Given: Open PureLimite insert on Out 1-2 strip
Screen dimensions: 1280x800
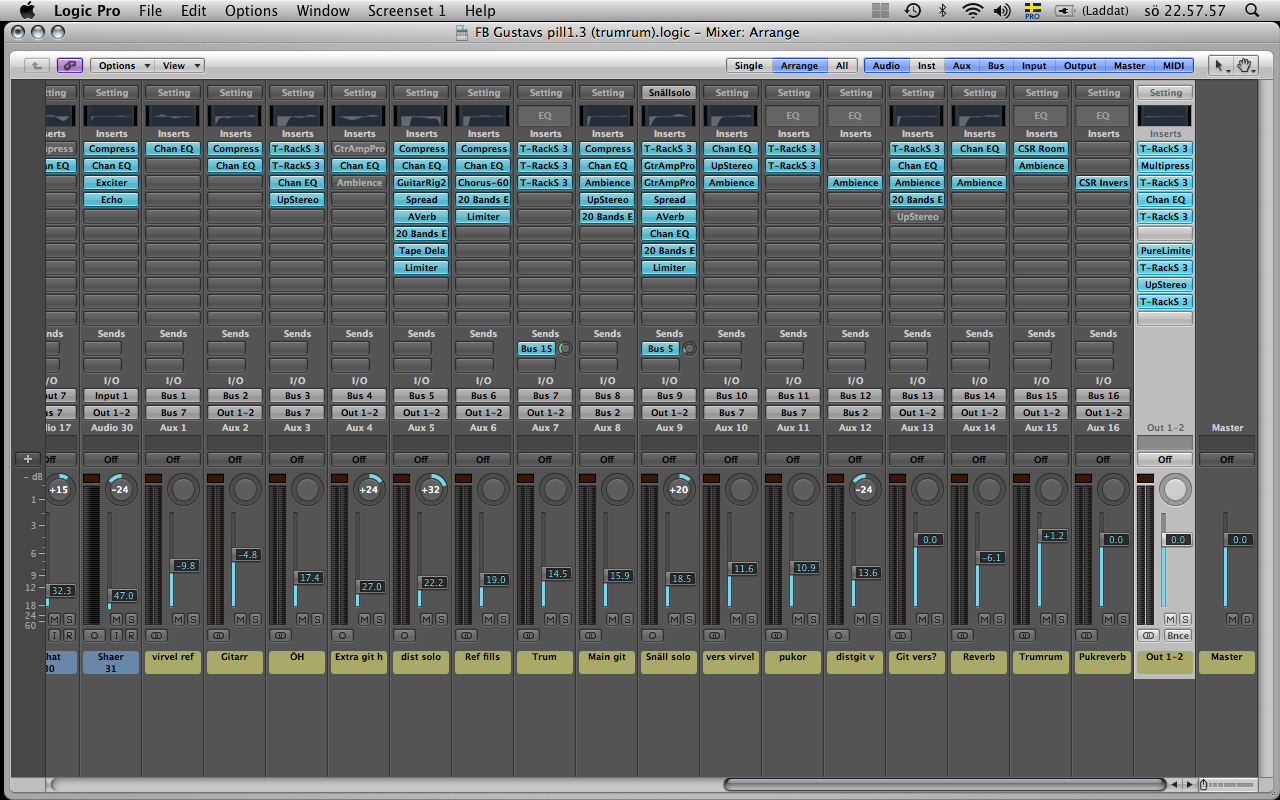Looking at the screenshot, I should click(1165, 250).
